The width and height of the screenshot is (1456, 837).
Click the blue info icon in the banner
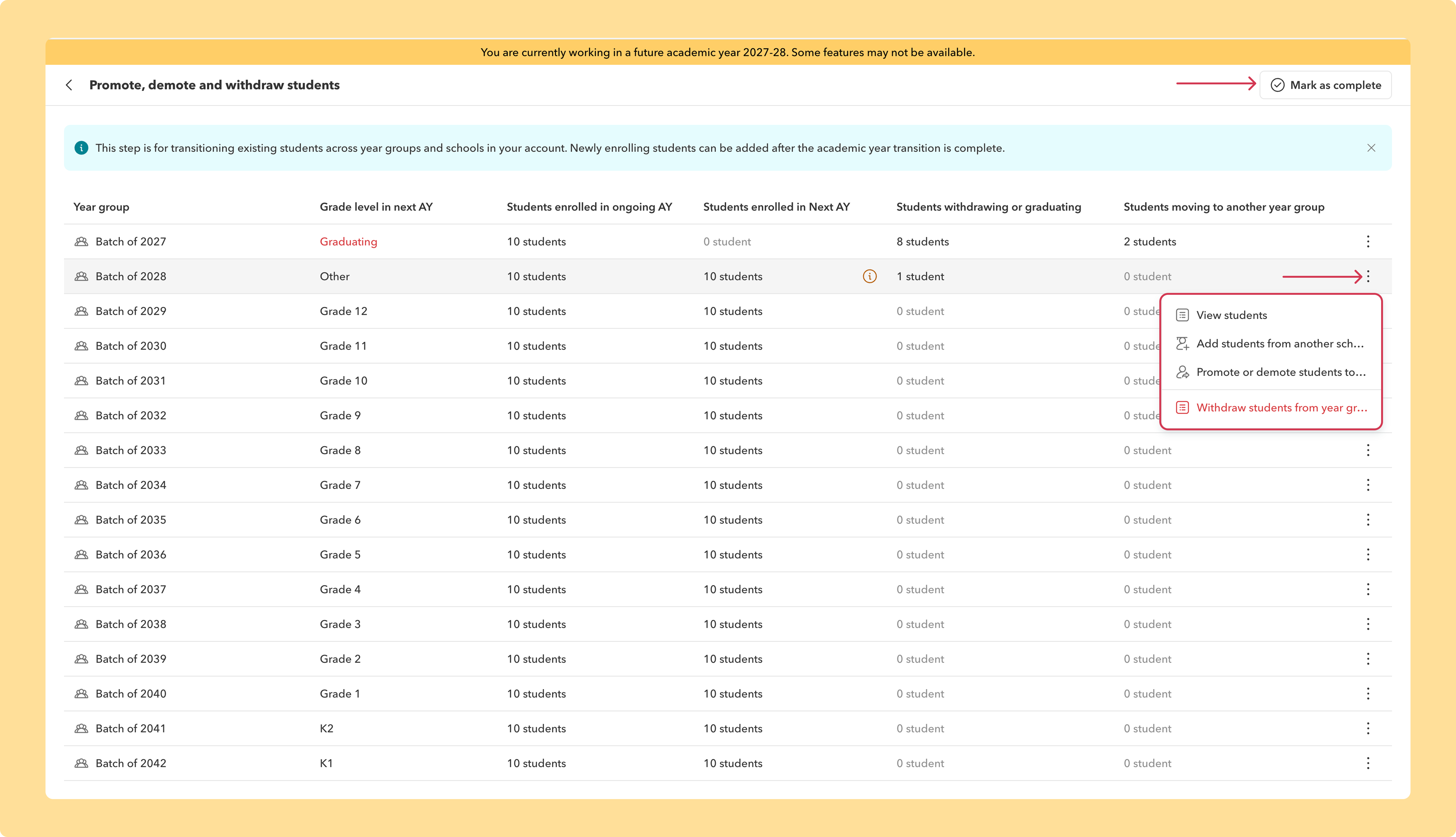82,148
